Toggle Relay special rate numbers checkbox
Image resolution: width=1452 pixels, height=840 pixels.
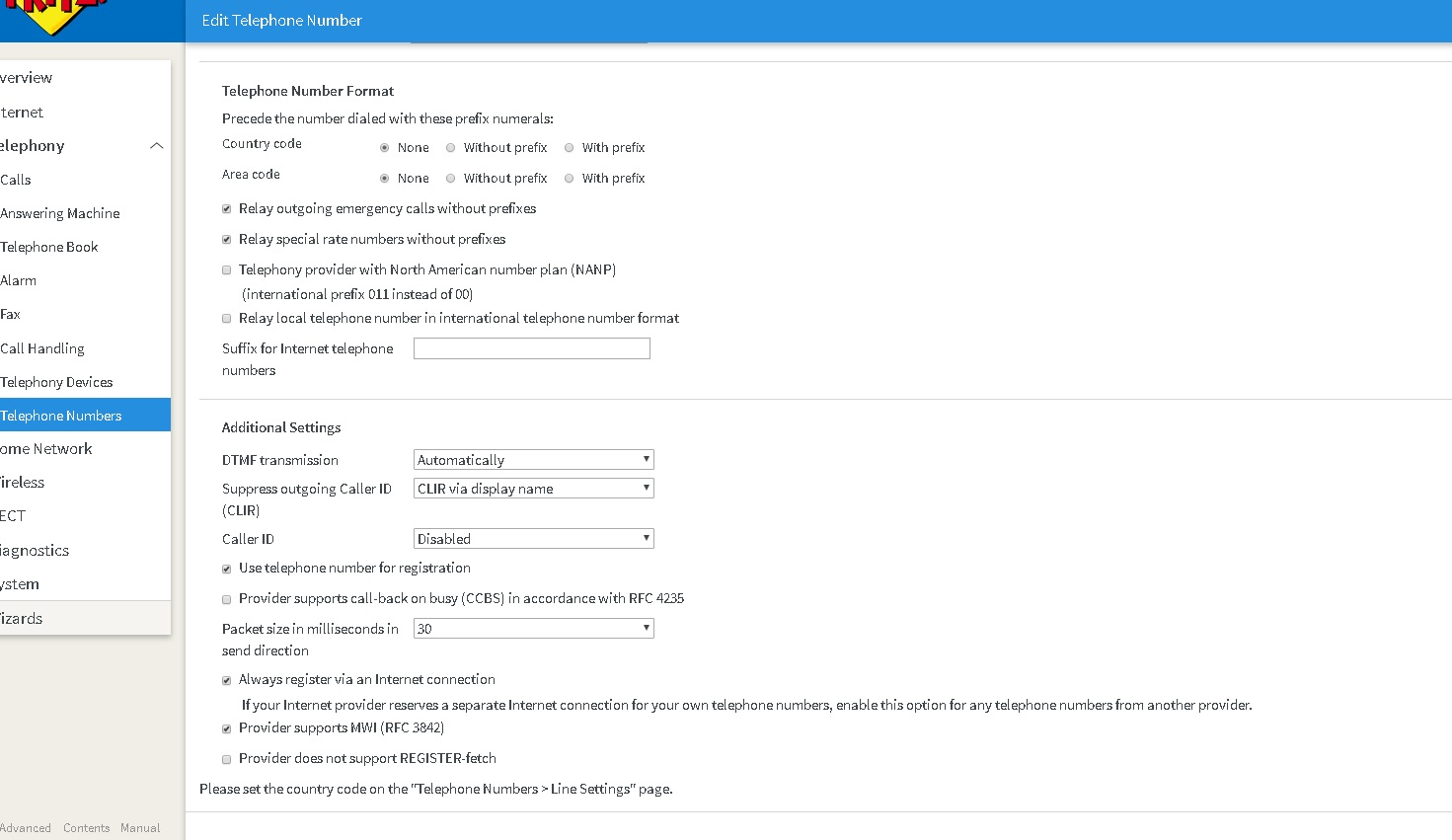coord(227,240)
